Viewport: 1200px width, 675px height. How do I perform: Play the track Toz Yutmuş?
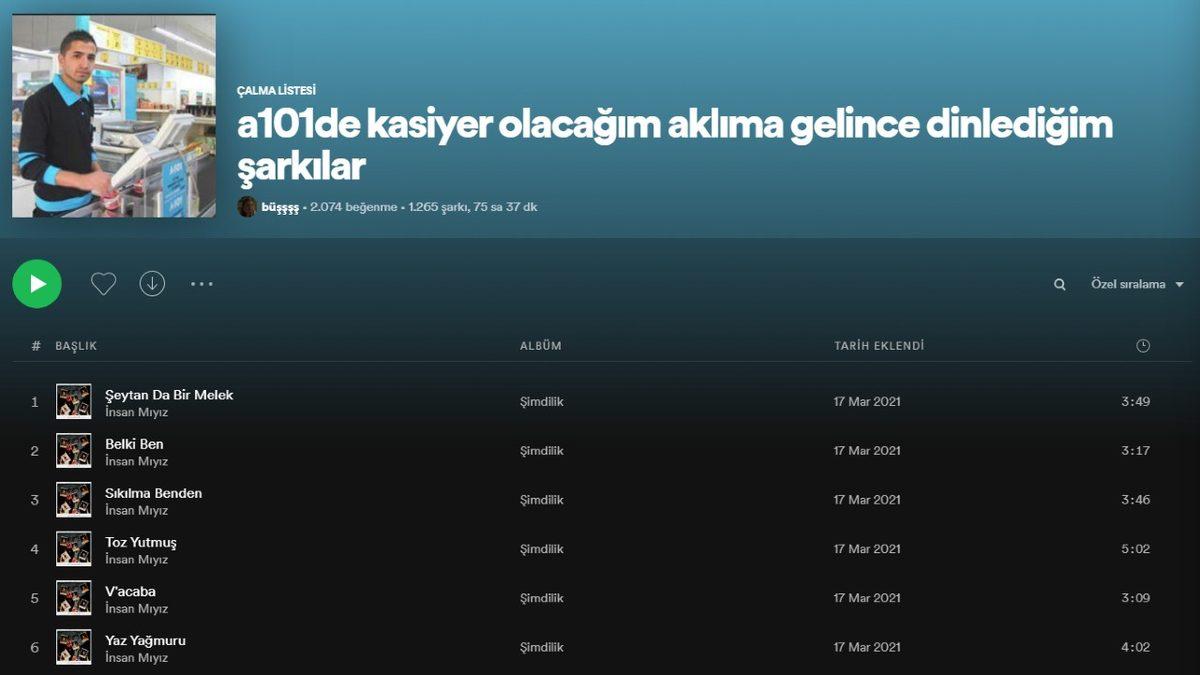pyautogui.click(x=139, y=542)
